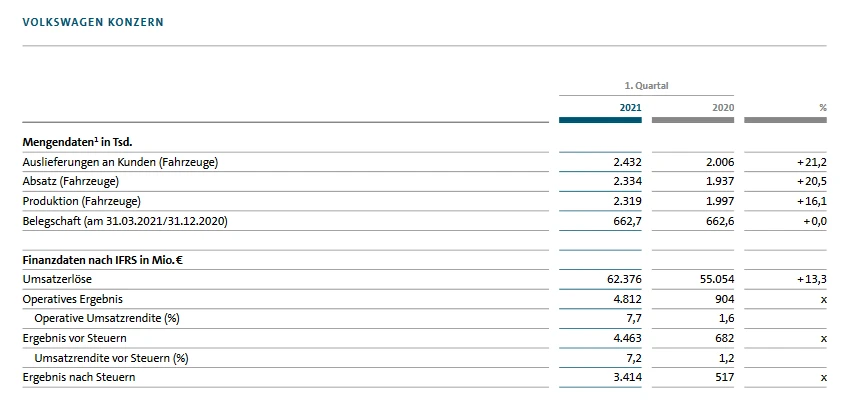This screenshot has height=403, width=851.
Task: Select the Umsatzerlöse 2021 value 62.376
Action: 623,280
